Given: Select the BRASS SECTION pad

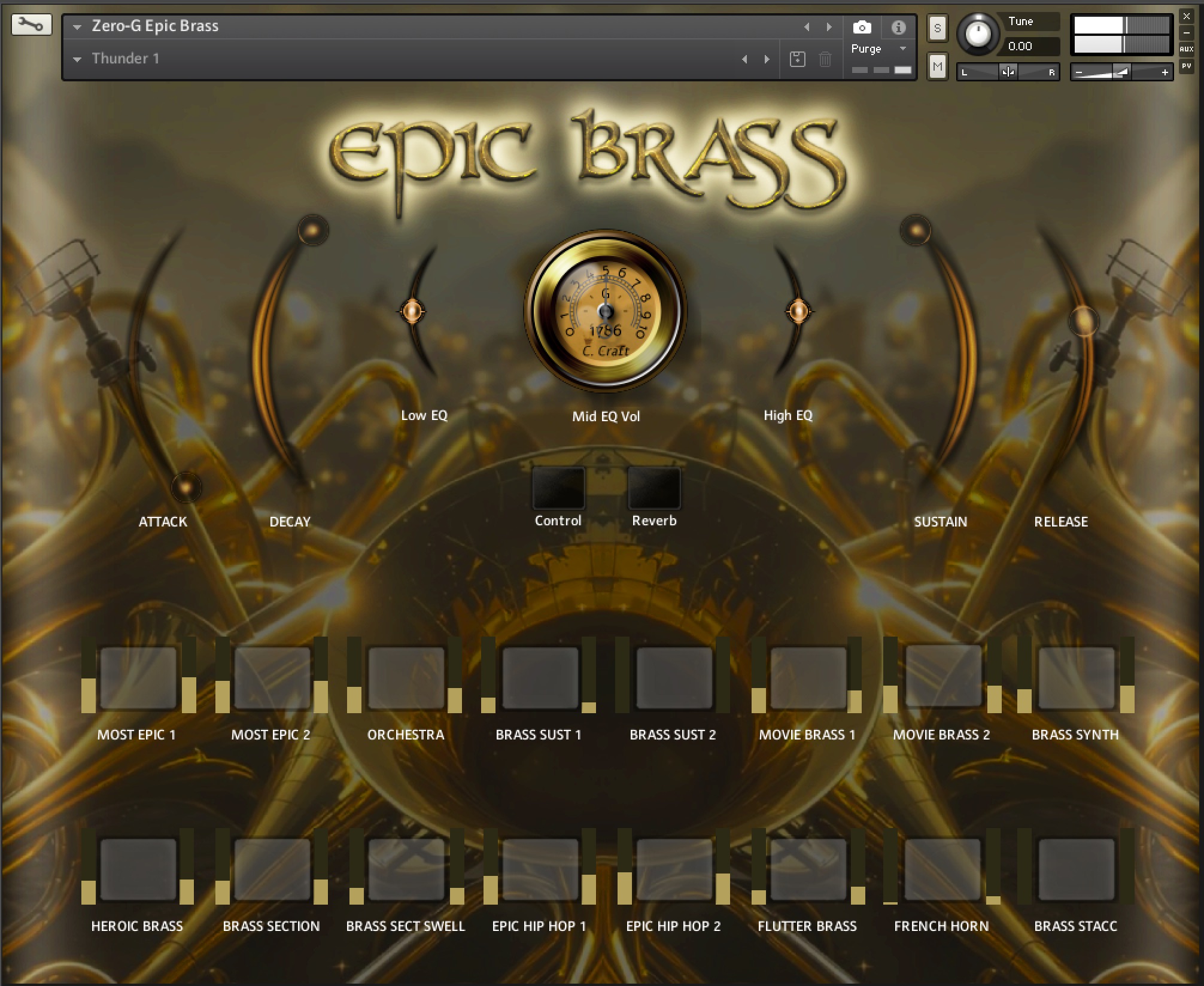Looking at the screenshot, I should (272, 869).
